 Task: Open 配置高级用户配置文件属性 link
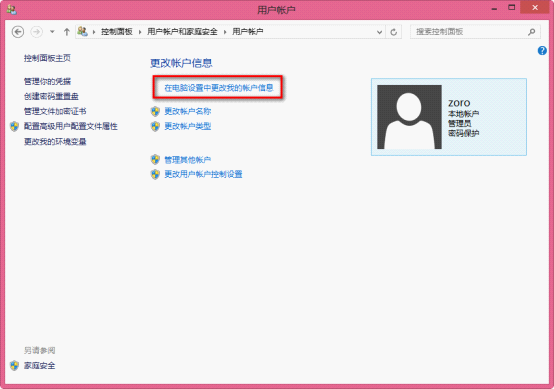[71, 126]
